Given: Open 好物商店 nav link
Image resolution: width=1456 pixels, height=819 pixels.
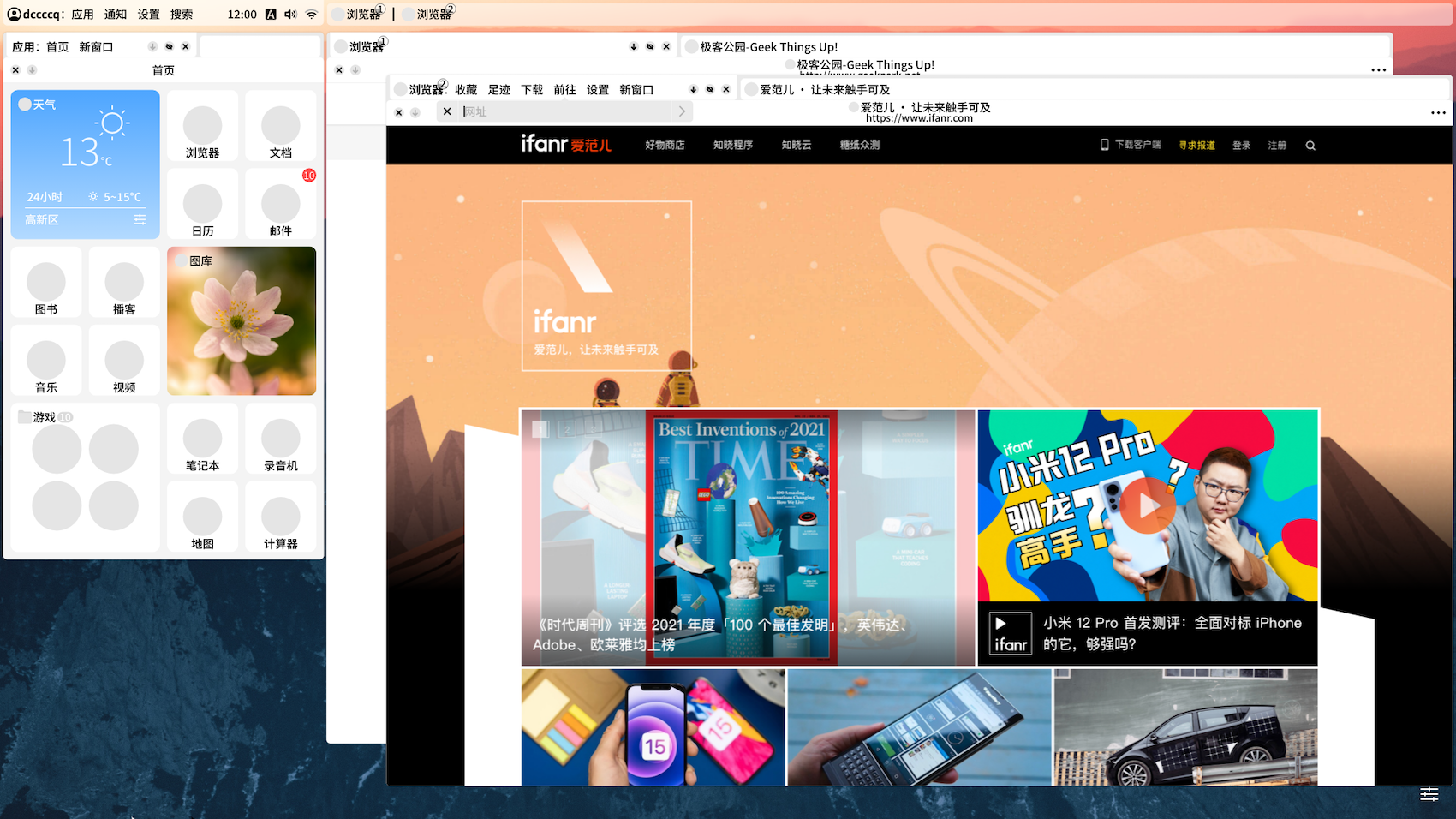Looking at the screenshot, I should pyautogui.click(x=665, y=146).
